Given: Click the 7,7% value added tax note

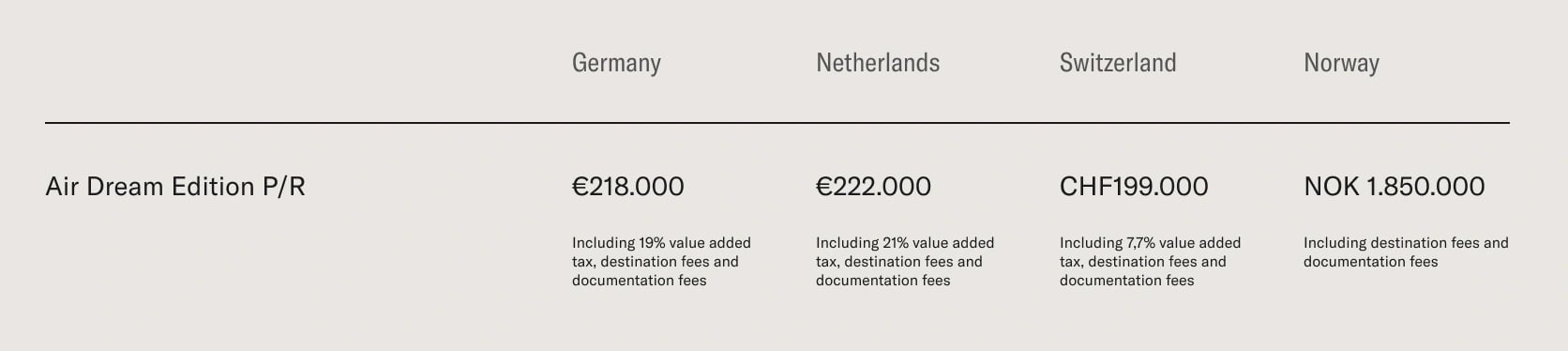Looking at the screenshot, I should (x=1150, y=262).
